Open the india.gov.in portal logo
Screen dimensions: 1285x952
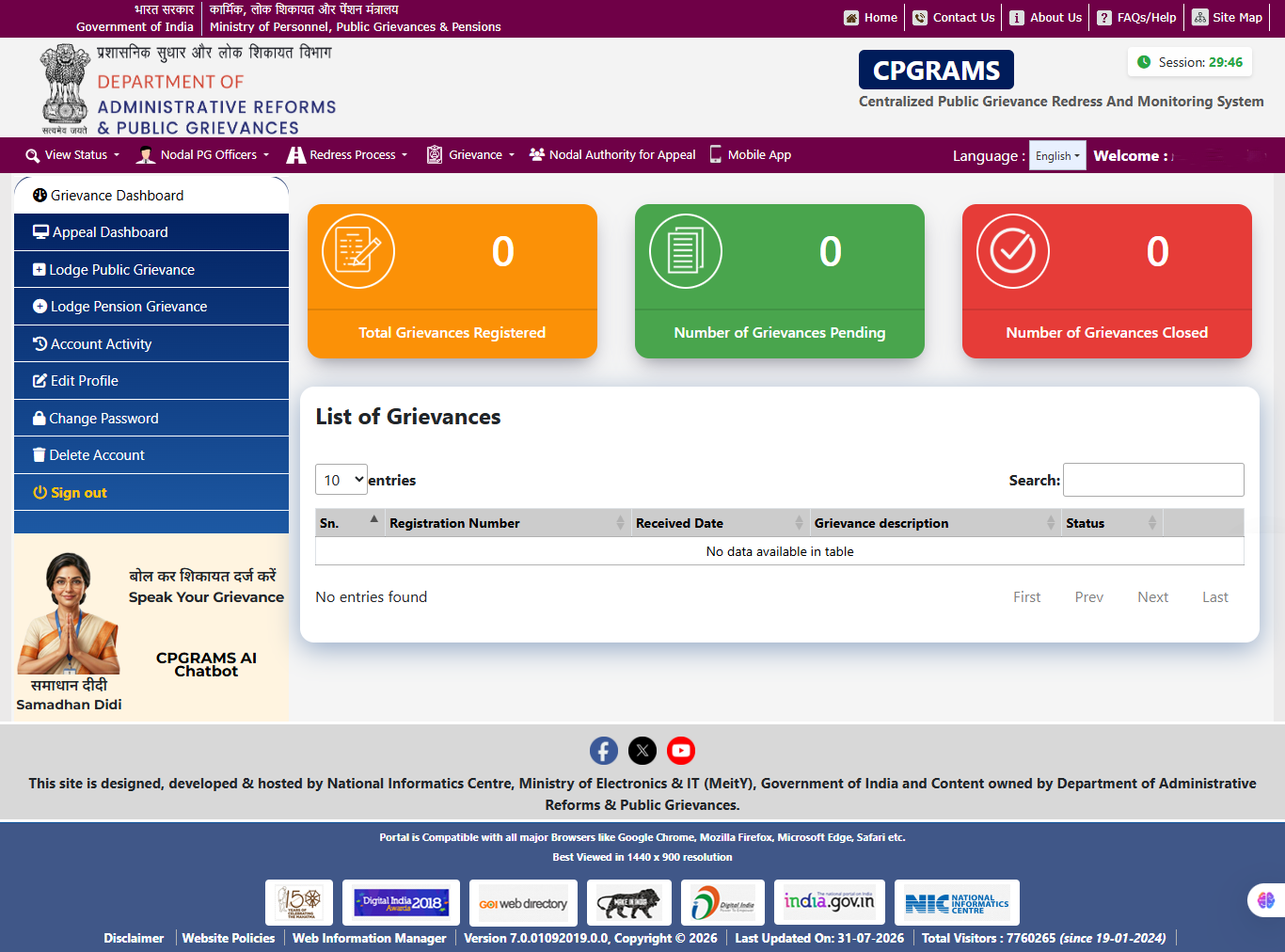(829, 903)
